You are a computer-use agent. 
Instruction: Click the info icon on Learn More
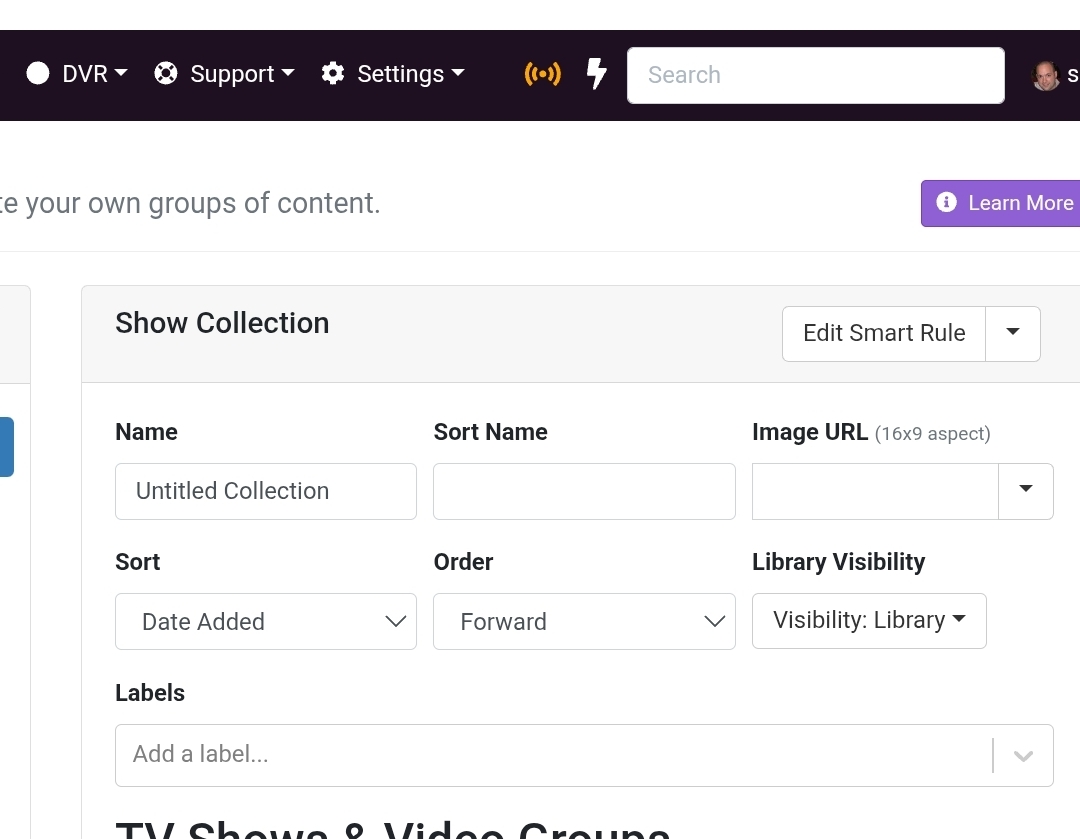click(x=946, y=203)
